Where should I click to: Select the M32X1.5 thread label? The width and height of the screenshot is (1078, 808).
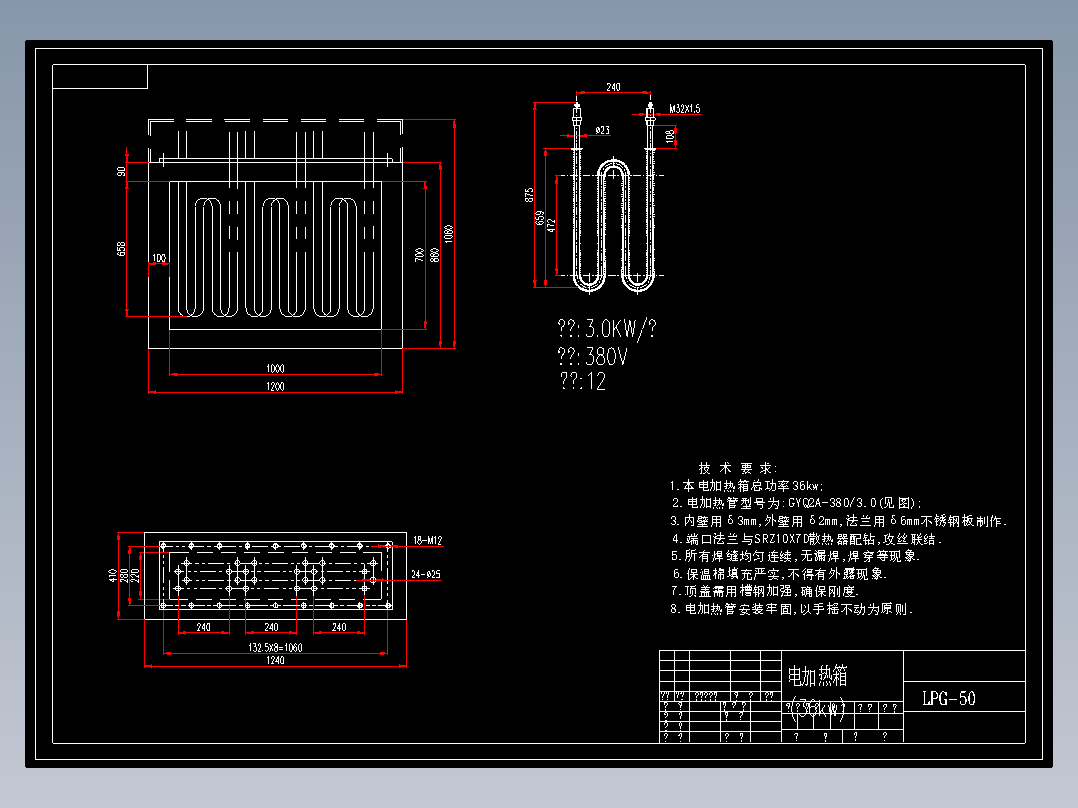click(684, 109)
